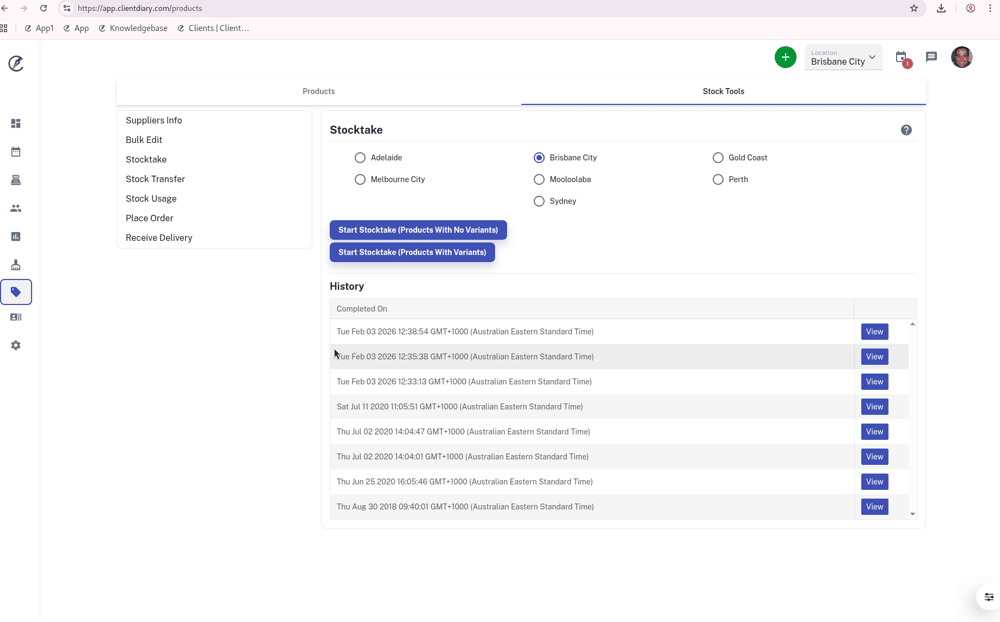The image size is (1000, 622).
Task: Open the clients people icon in the sidebar
Action: point(16,208)
